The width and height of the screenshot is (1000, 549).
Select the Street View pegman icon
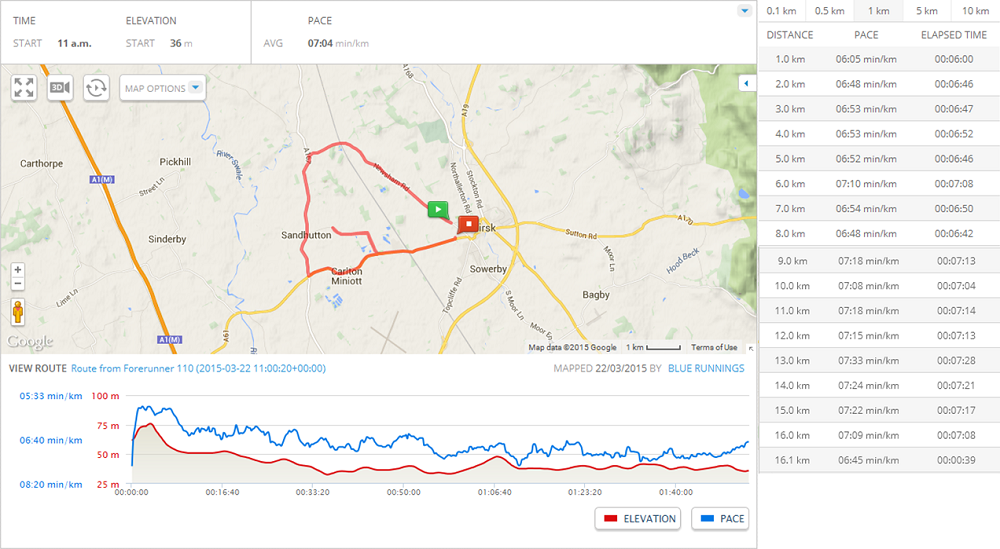click(18, 311)
